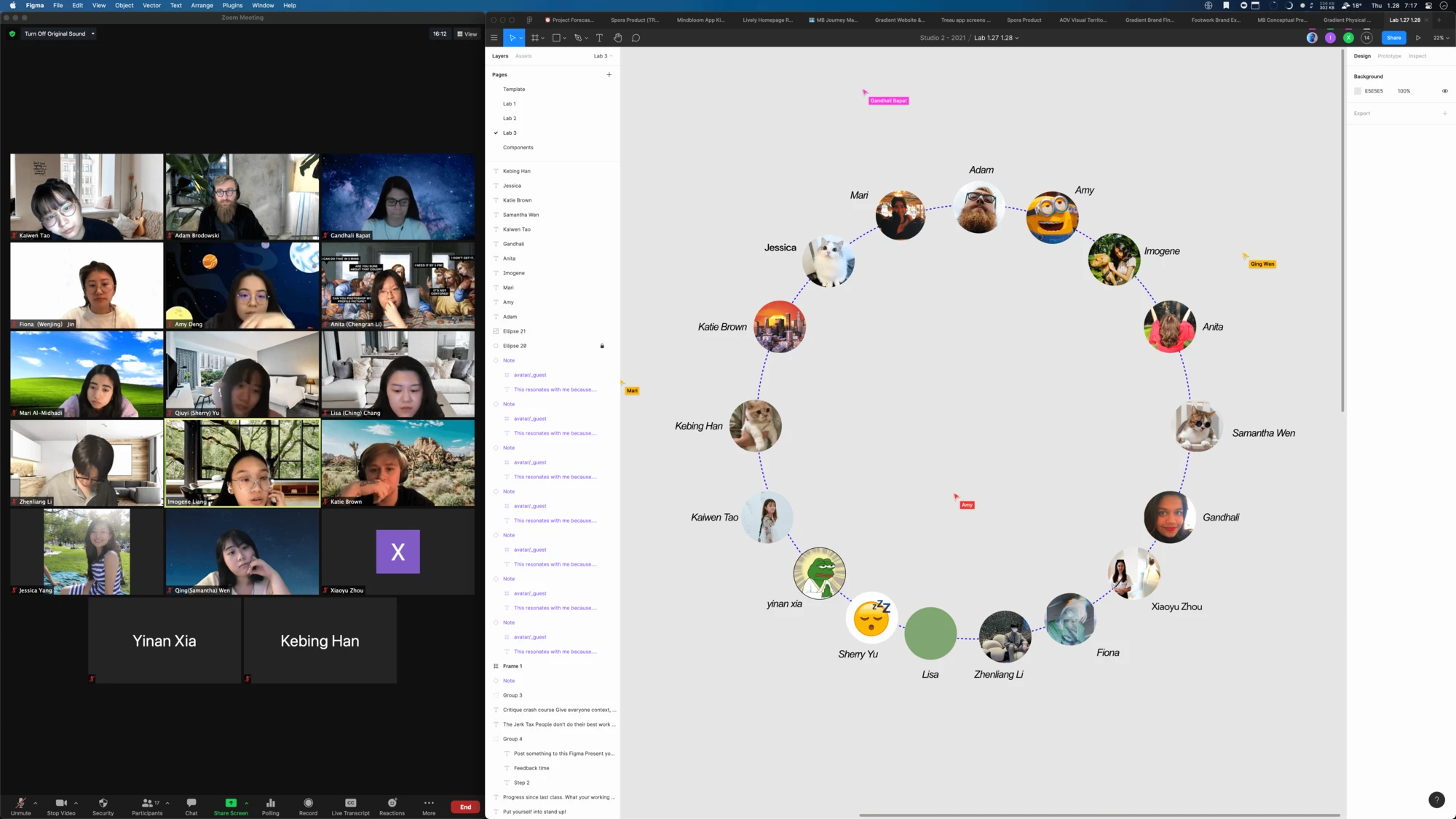Open share options arrow next to Share Screen
This screenshot has width=1456, height=819.
click(246, 803)
